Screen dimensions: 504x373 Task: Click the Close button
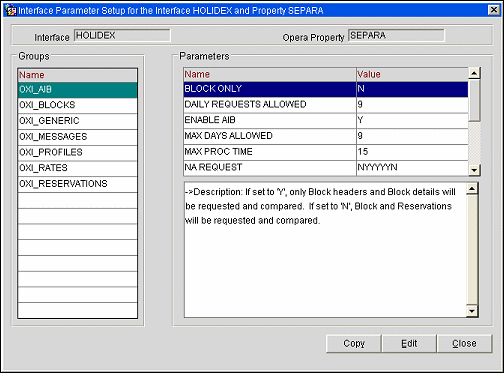click(464, 344)
